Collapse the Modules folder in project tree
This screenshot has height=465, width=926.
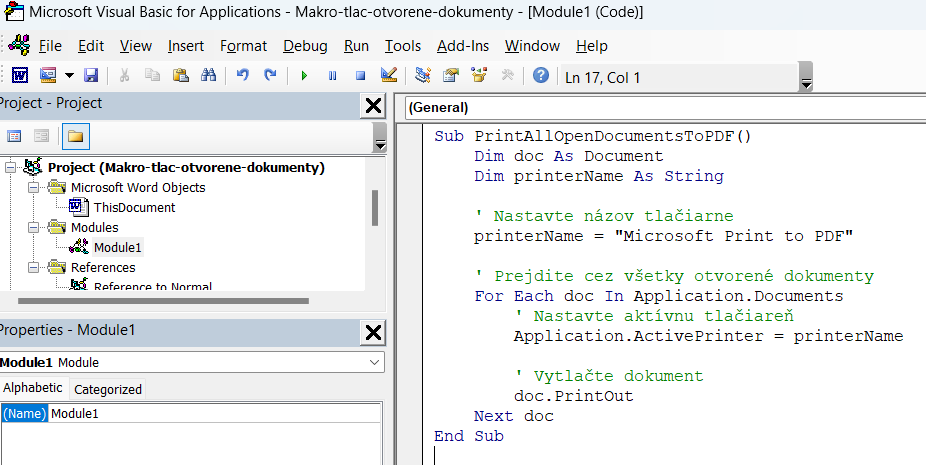pos(33,227)
